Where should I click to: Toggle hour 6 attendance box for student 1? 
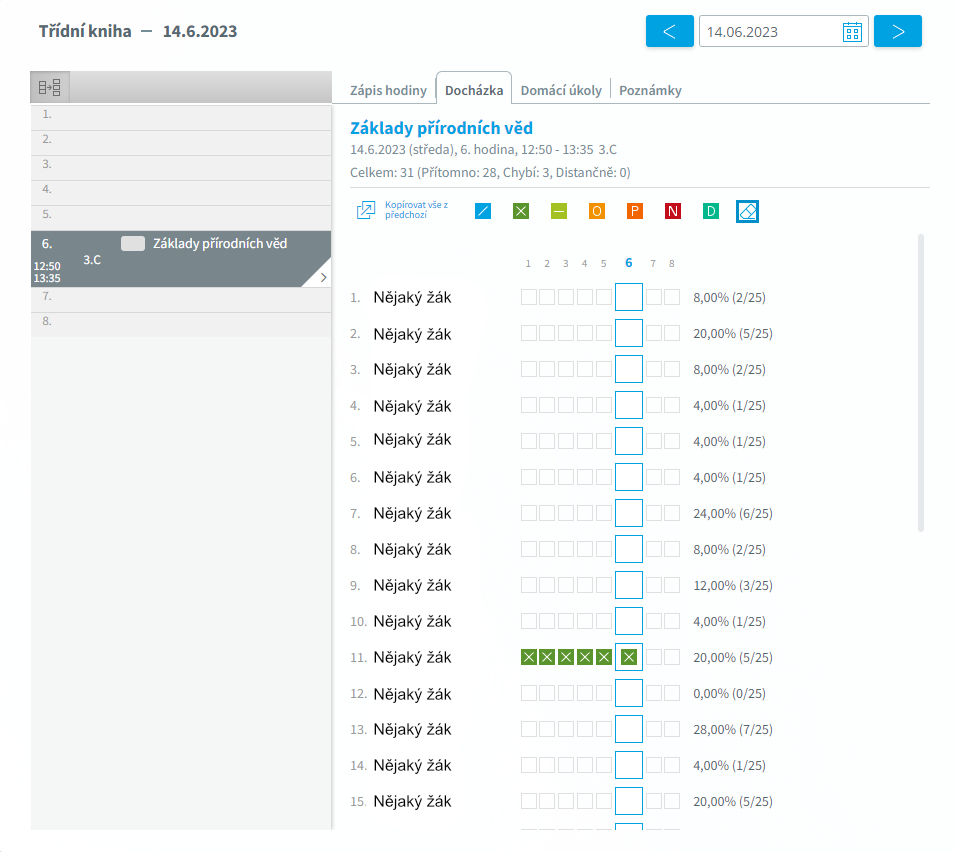(x=628, y=297)
